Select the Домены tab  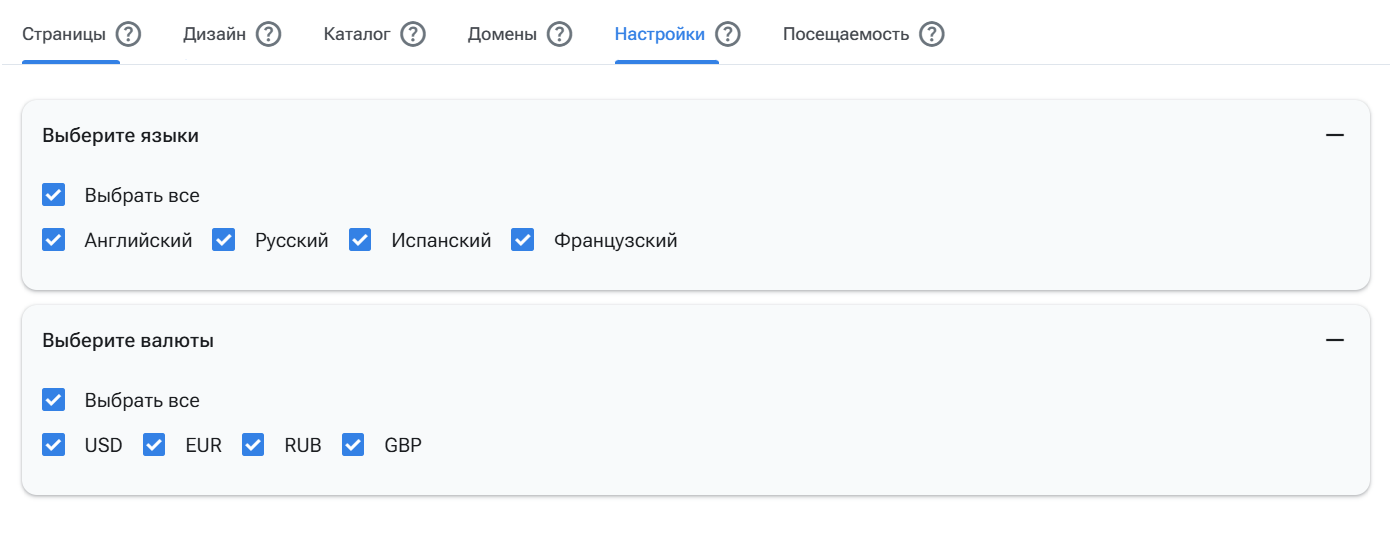click(x=502, y=34)
